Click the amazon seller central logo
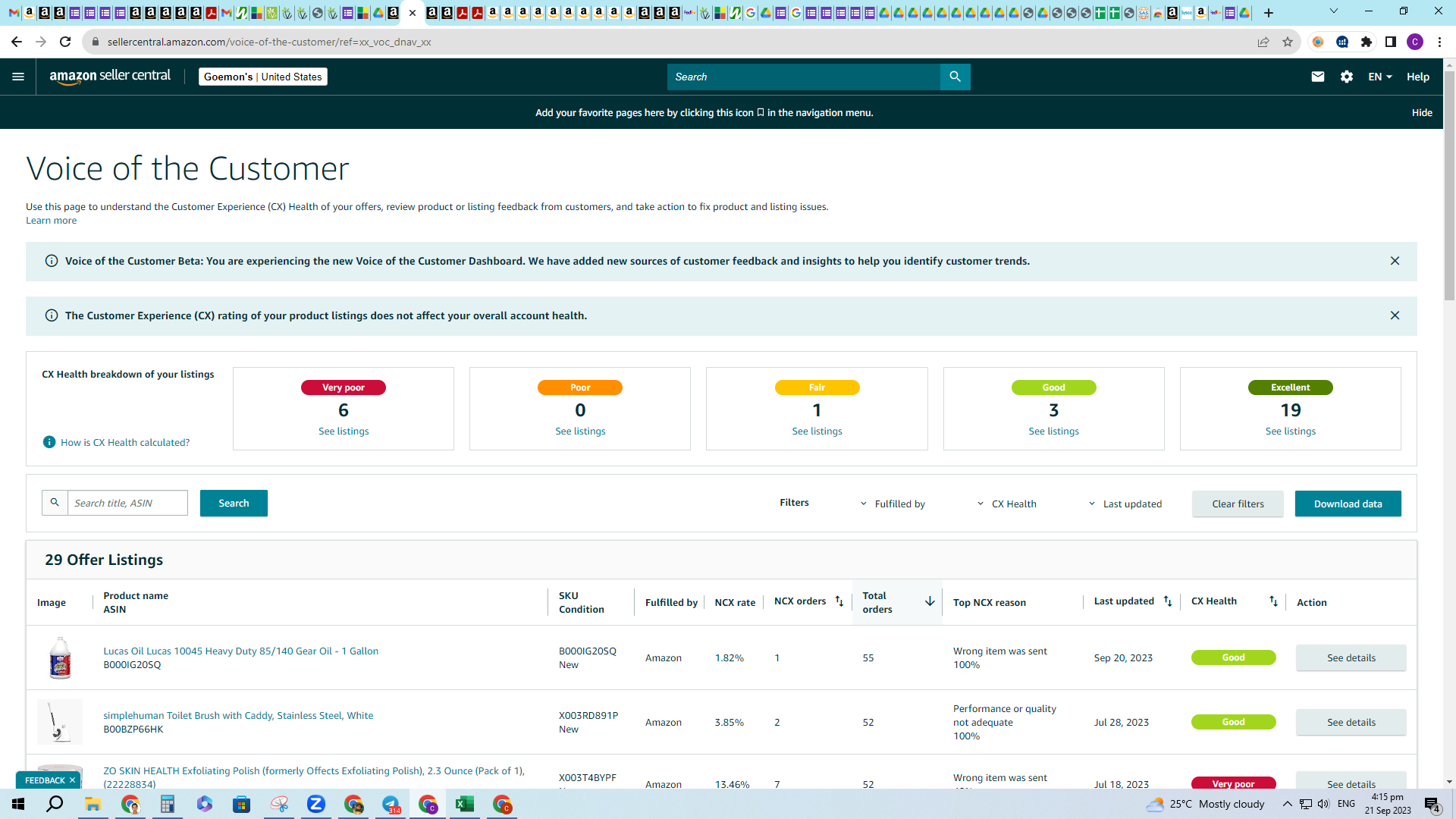Image resolution: width=1456 pixels, height=819 pixels. coord(110,77)
